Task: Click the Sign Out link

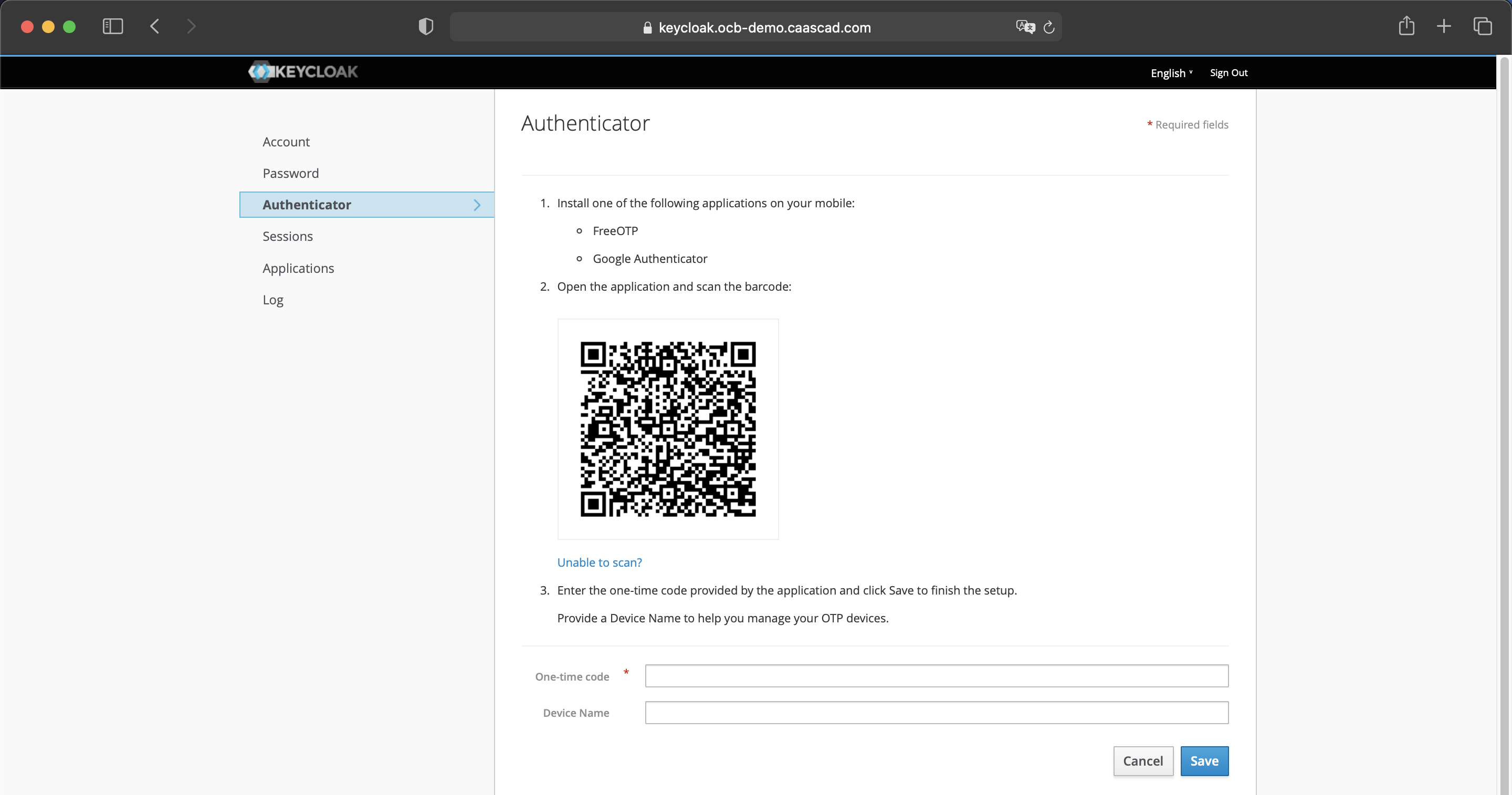Action: tap(1228, 73)
